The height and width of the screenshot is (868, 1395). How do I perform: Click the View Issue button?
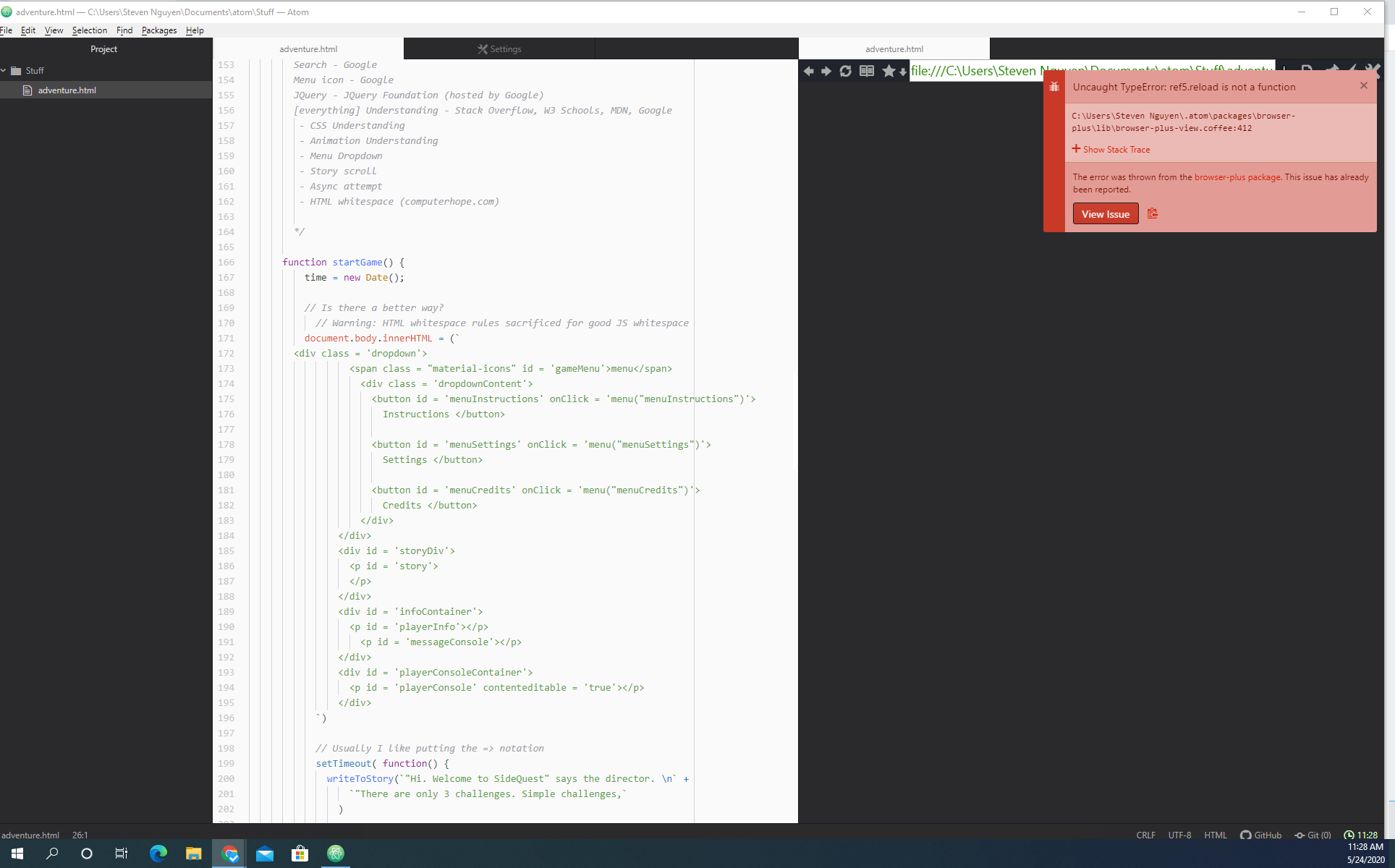coord(1105,214)
